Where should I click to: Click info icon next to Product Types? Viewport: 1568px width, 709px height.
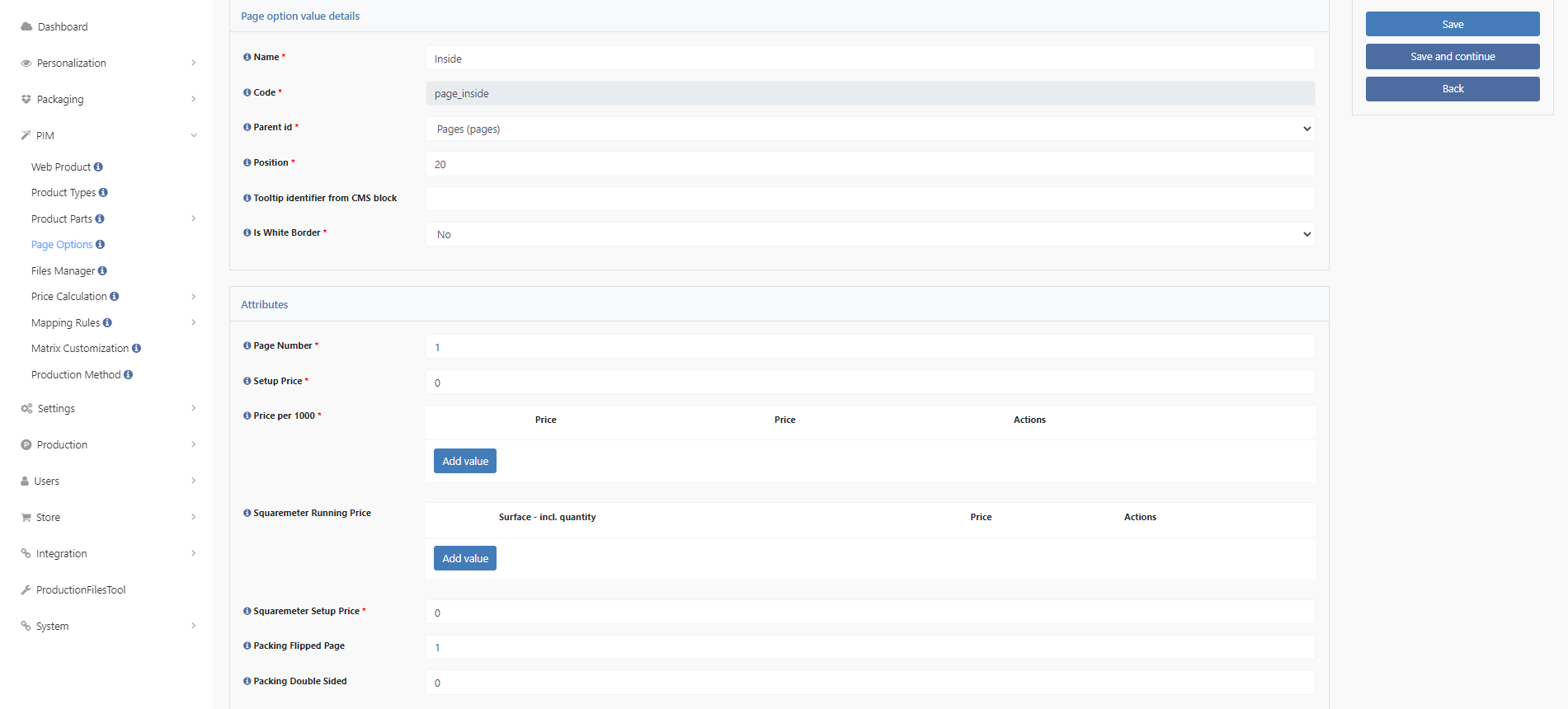[x=103, y=192]
